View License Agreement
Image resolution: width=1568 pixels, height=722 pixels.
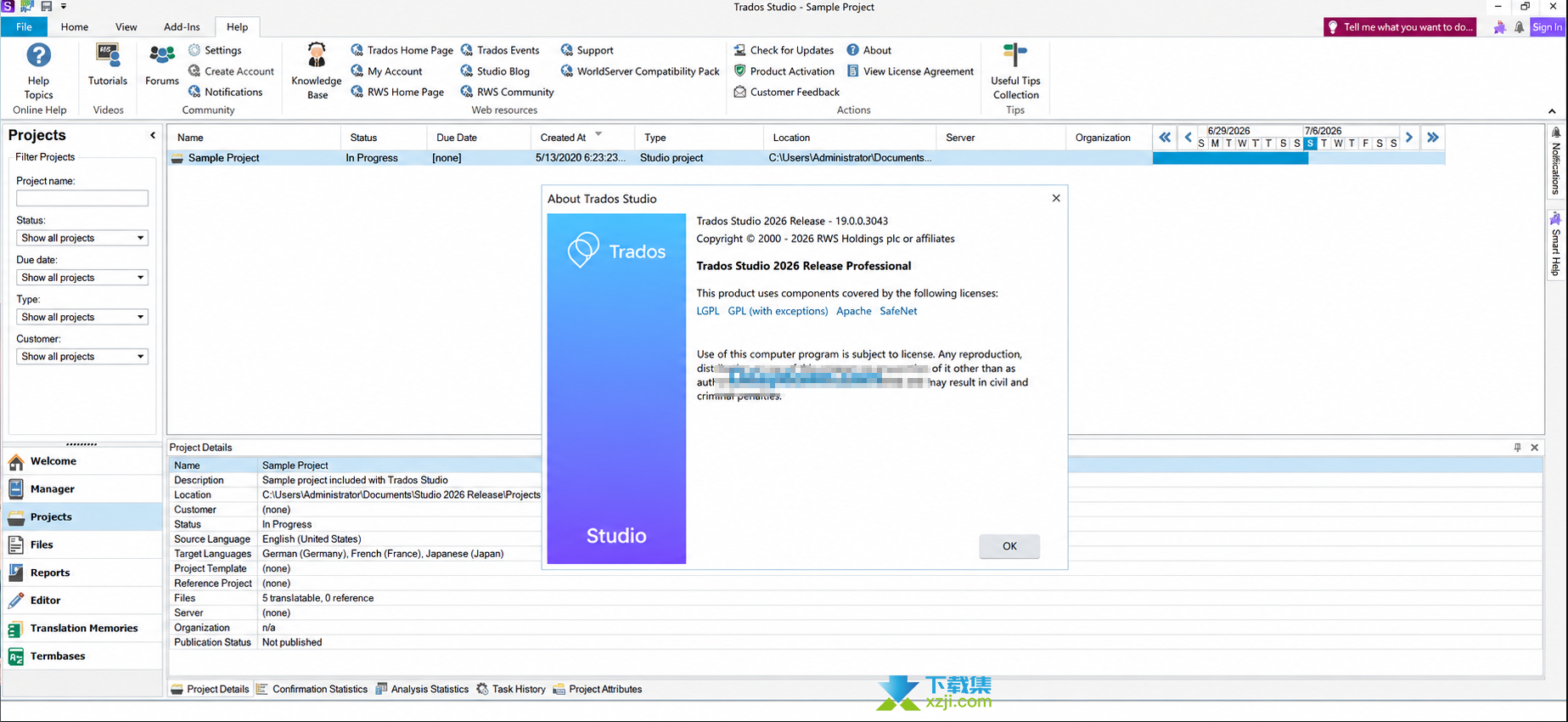910,71
